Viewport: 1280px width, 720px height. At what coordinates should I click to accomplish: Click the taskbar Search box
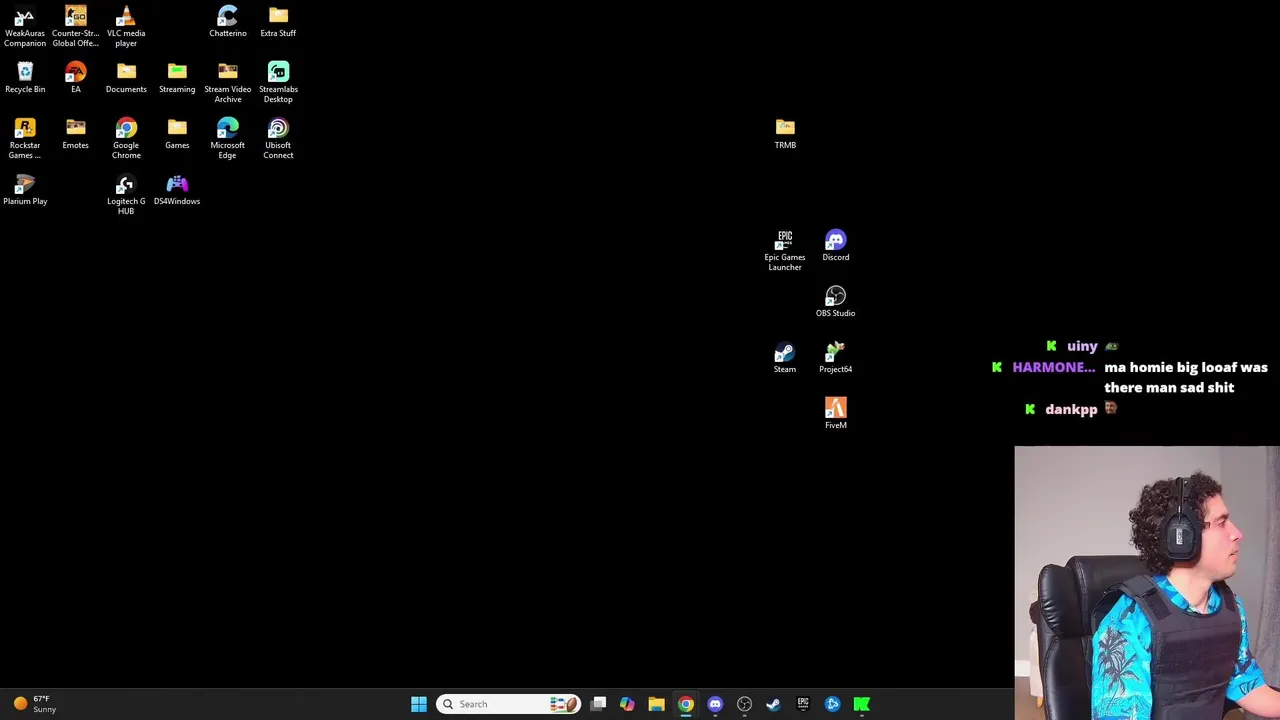[x=508, y=704]
